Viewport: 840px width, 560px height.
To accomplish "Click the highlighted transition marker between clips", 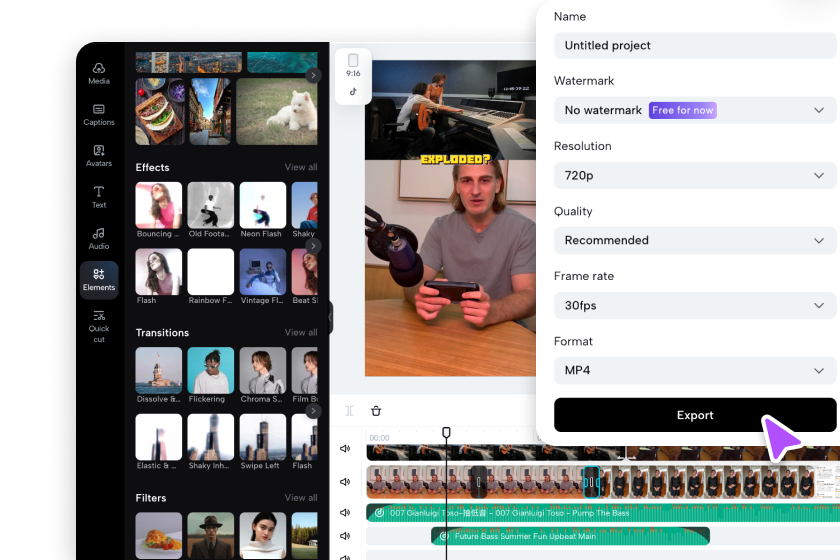I will click(x=591, y=482).
